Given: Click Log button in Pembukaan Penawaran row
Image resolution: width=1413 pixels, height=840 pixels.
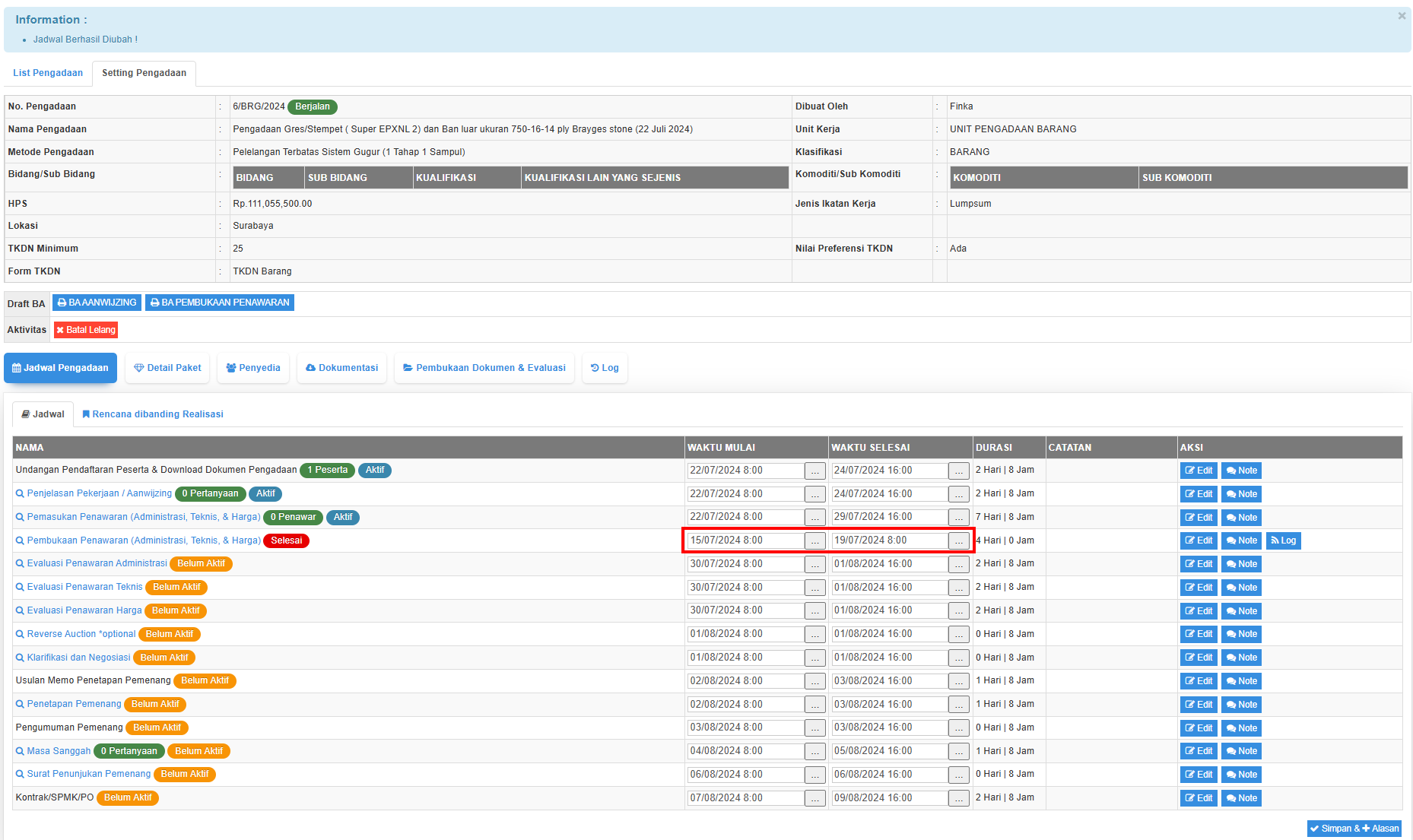Looking at the screenshot, I should (1283, 540).
